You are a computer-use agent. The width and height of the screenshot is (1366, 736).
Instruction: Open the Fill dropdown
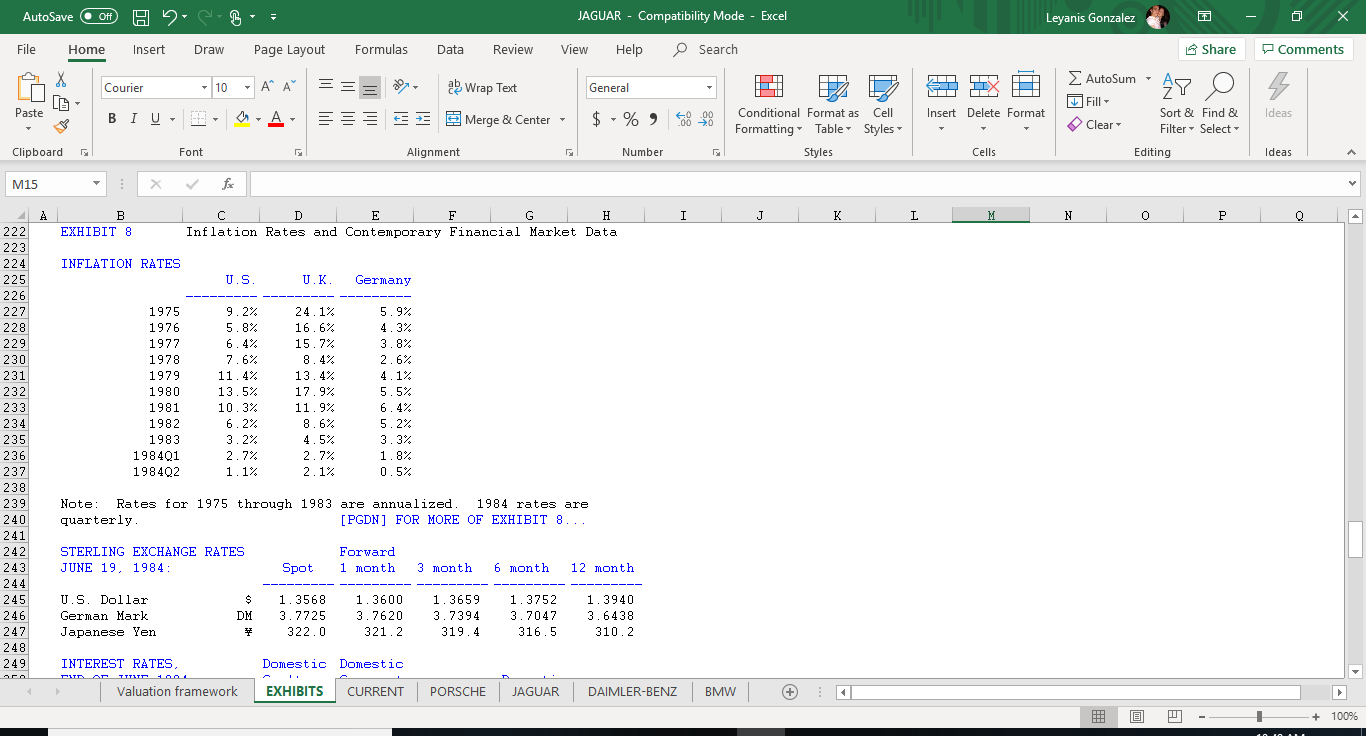pos(1089,101)
